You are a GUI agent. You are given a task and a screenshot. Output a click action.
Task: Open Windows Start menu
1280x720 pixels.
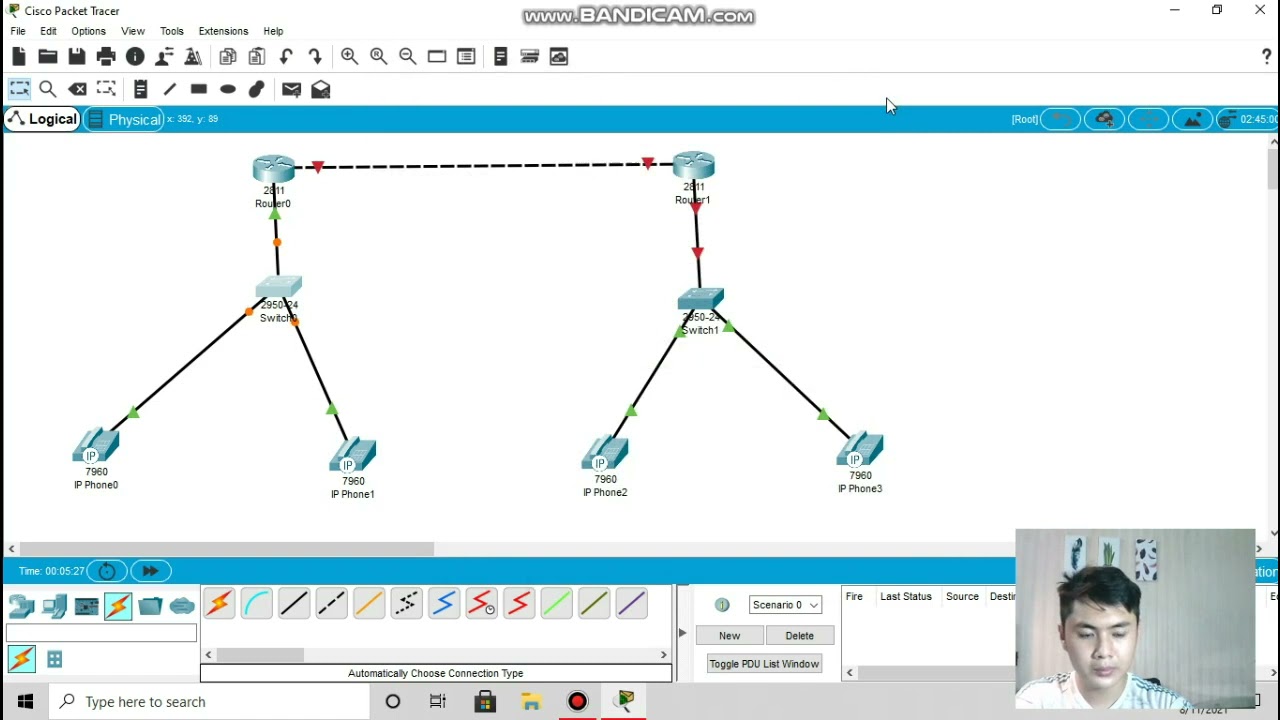25,701
